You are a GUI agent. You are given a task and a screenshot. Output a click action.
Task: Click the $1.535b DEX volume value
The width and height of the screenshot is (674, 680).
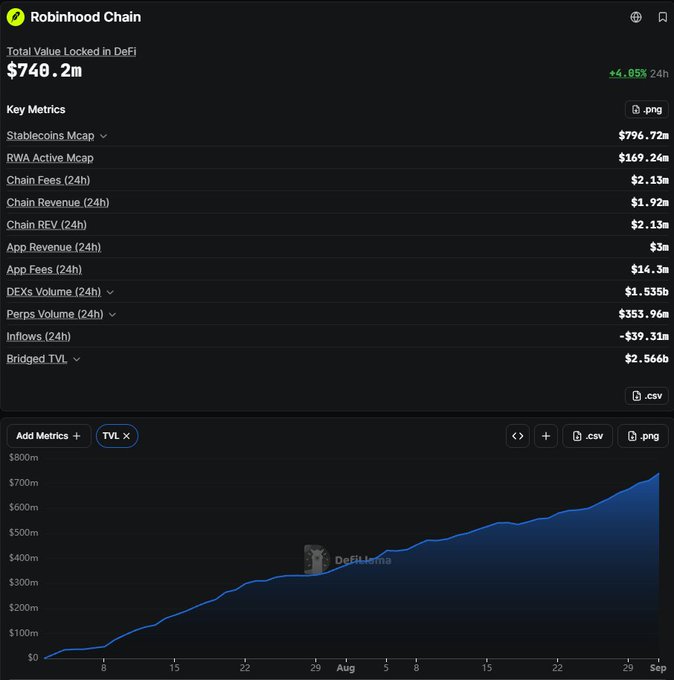(646, 292)
